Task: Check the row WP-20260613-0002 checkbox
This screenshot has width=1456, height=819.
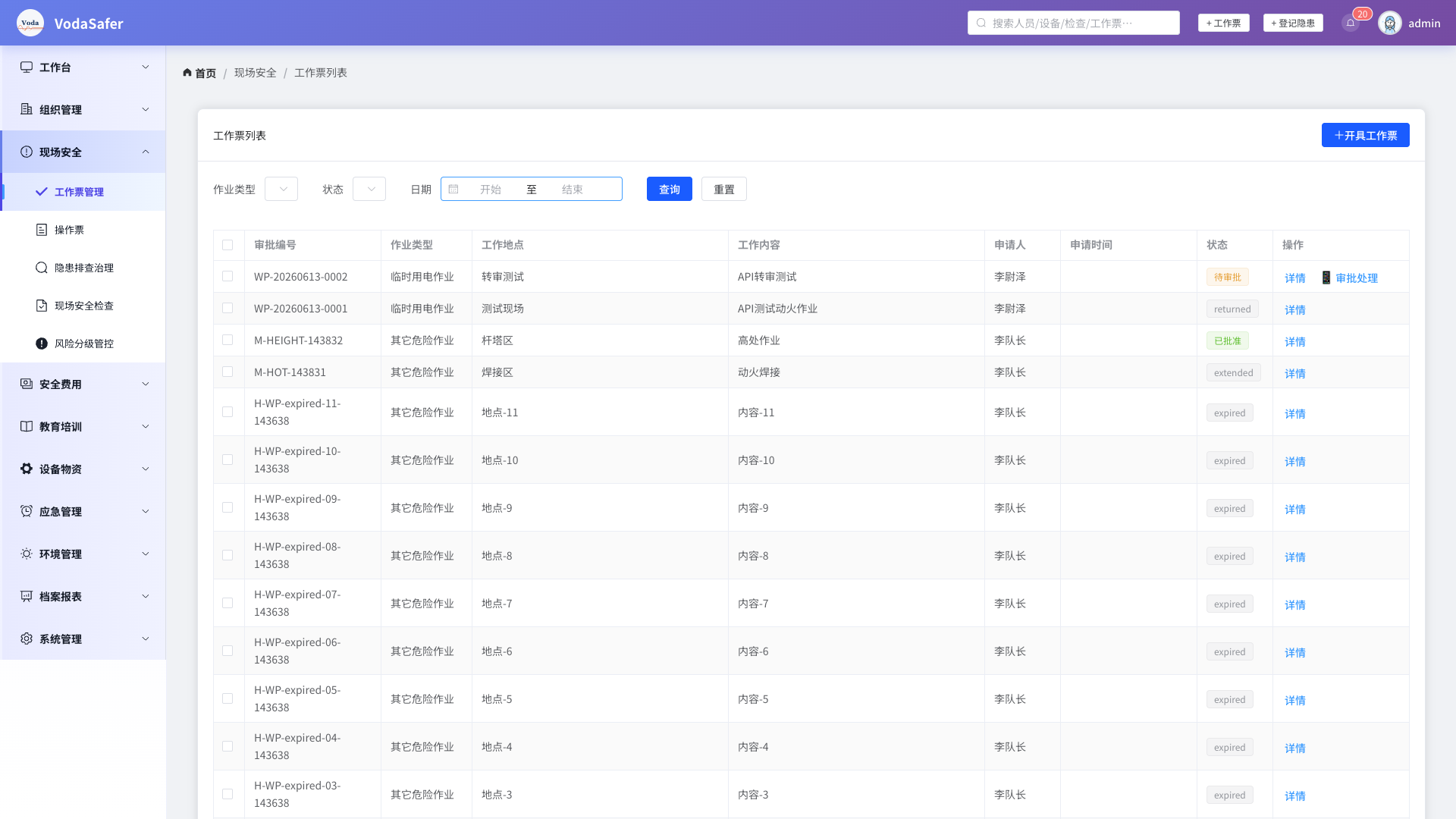Action: tap(227, 277)
